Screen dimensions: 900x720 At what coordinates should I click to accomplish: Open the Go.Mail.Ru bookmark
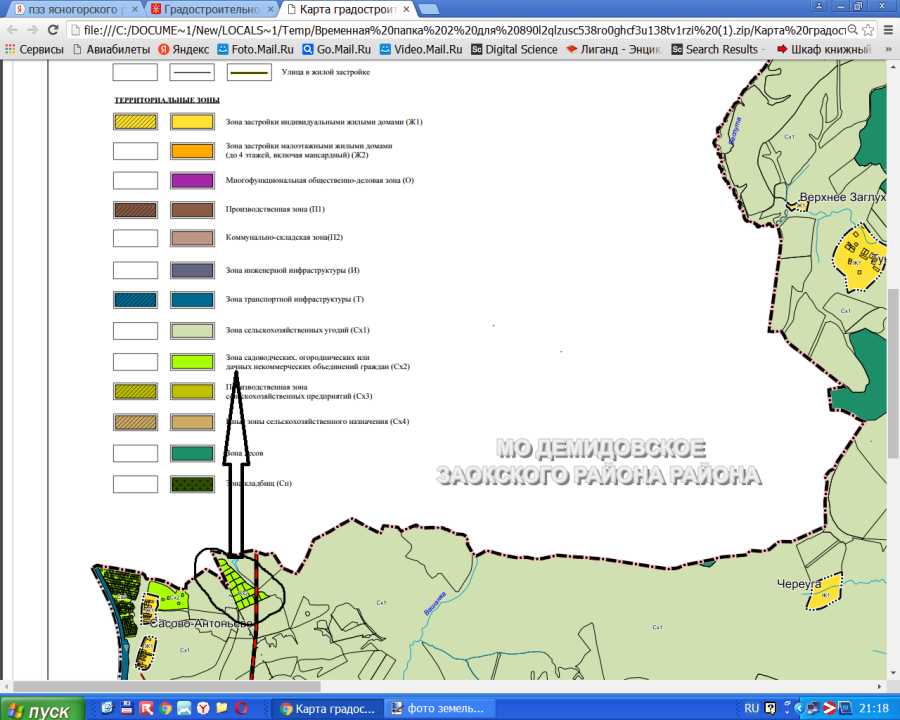[x=337, y=49]
